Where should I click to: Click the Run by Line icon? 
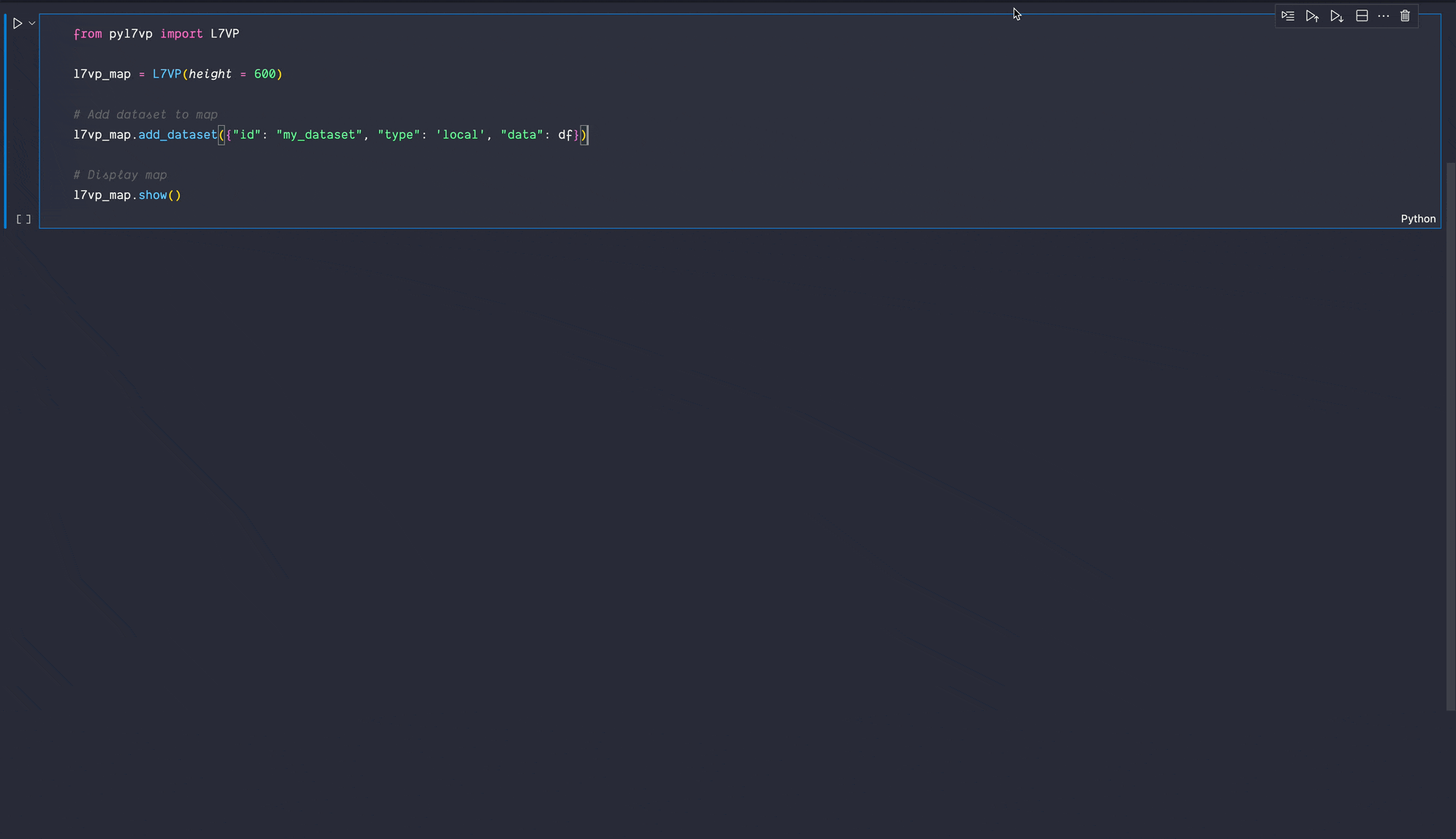(x=1288, y=16)
